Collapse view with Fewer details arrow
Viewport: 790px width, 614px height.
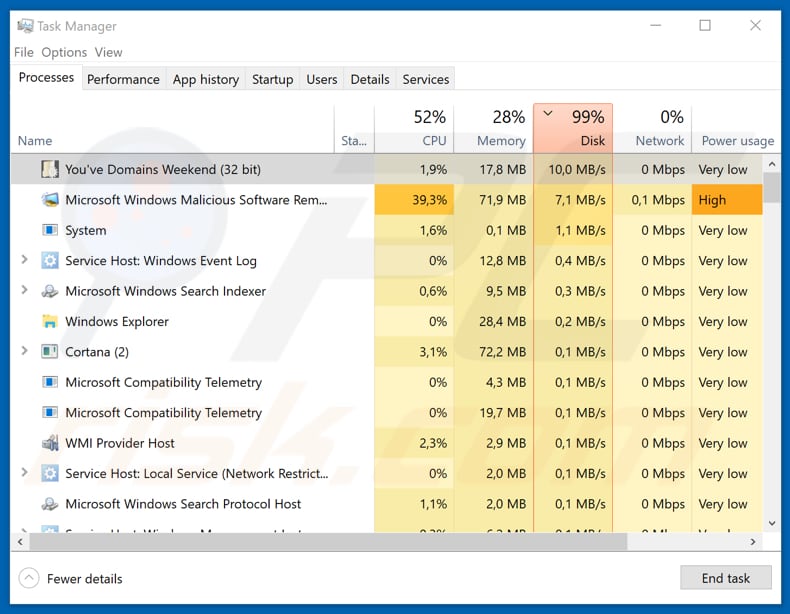pyautogui.click(x=29, y=578)
